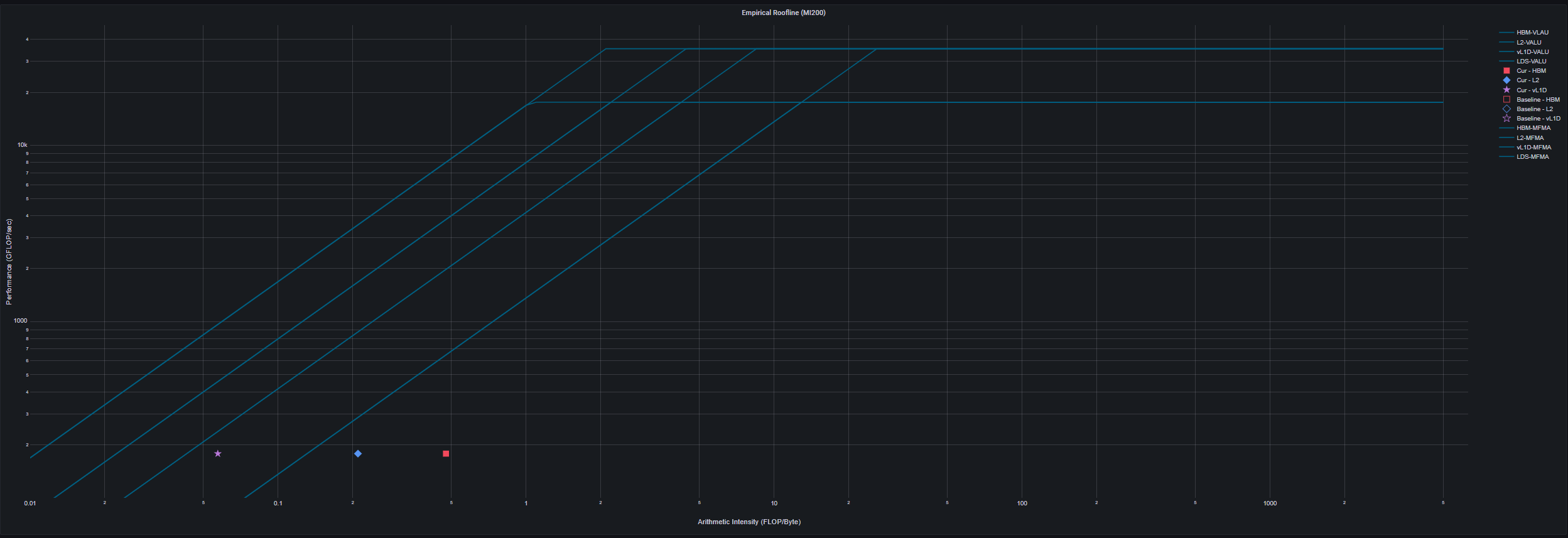Click the Performance (GFLOP/sec) axis title

[9, 262]
